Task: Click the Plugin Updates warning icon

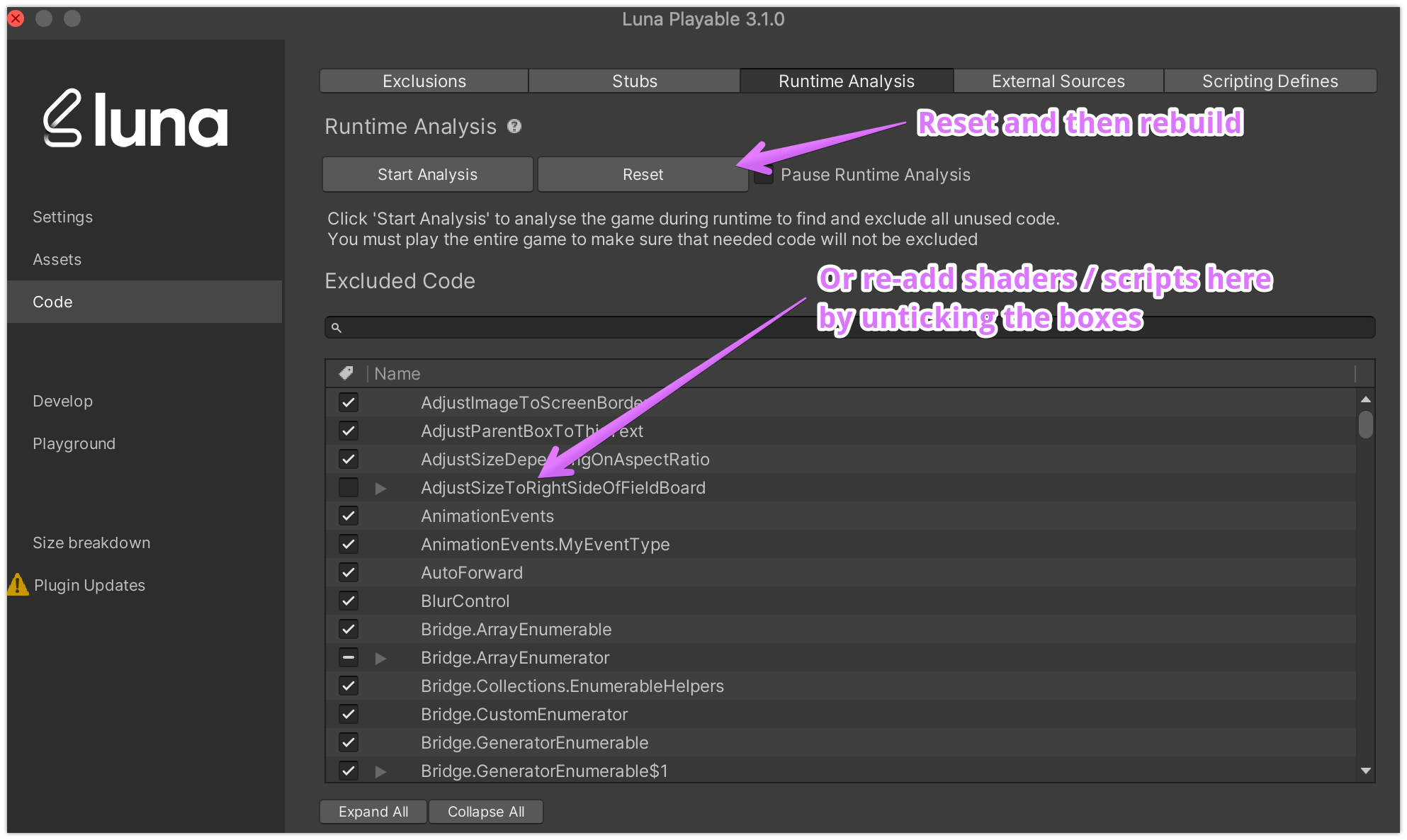Action: pos(18,585)
